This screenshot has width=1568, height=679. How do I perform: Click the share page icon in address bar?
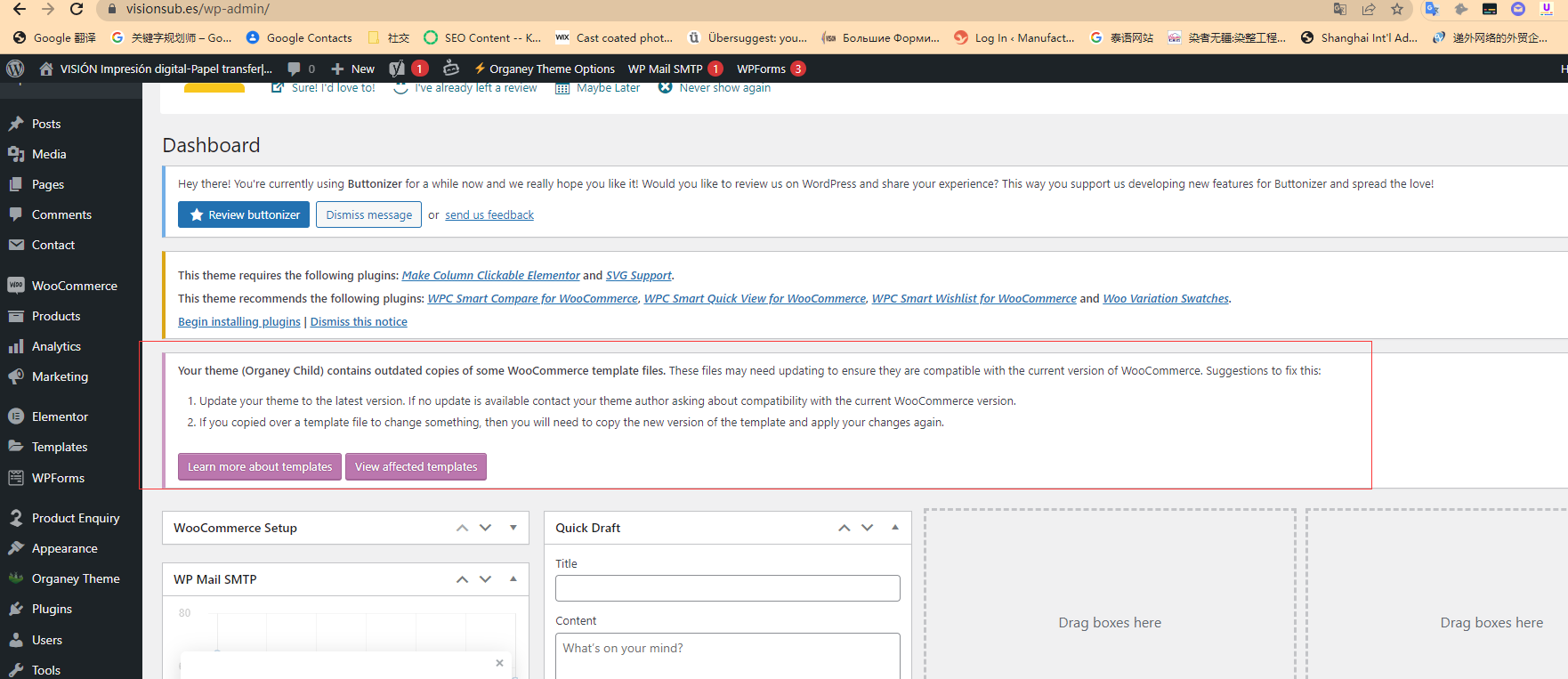tap(1369, 9)
